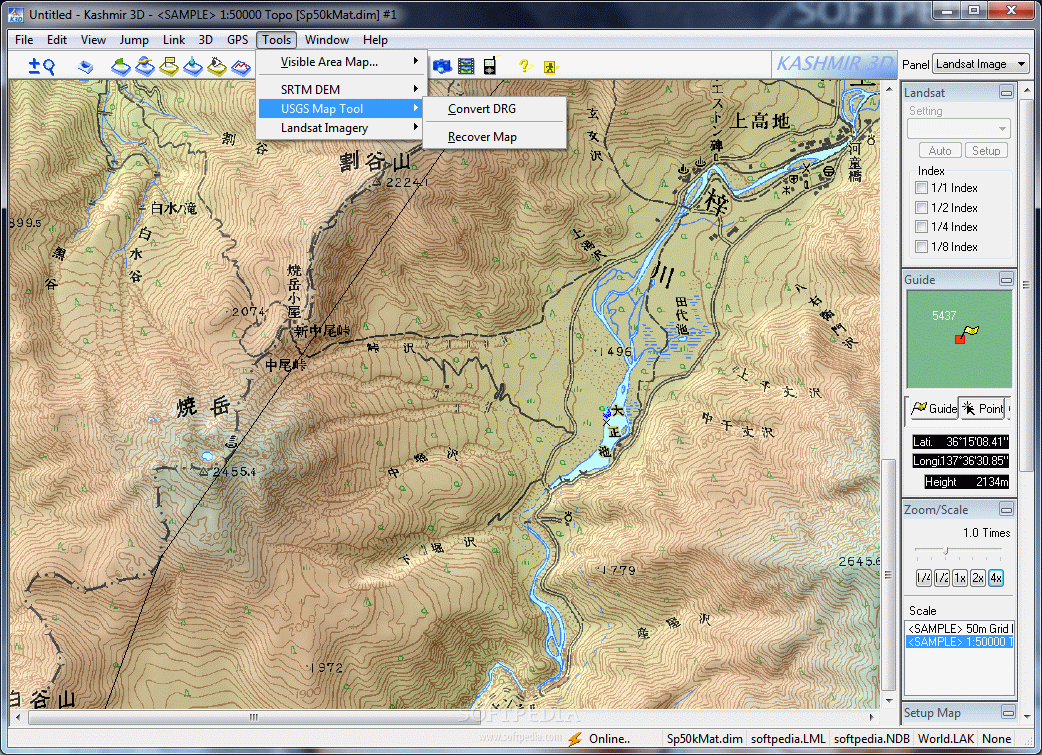Click the map horizontal scrollbar thumb

click(x=253, y=717)
